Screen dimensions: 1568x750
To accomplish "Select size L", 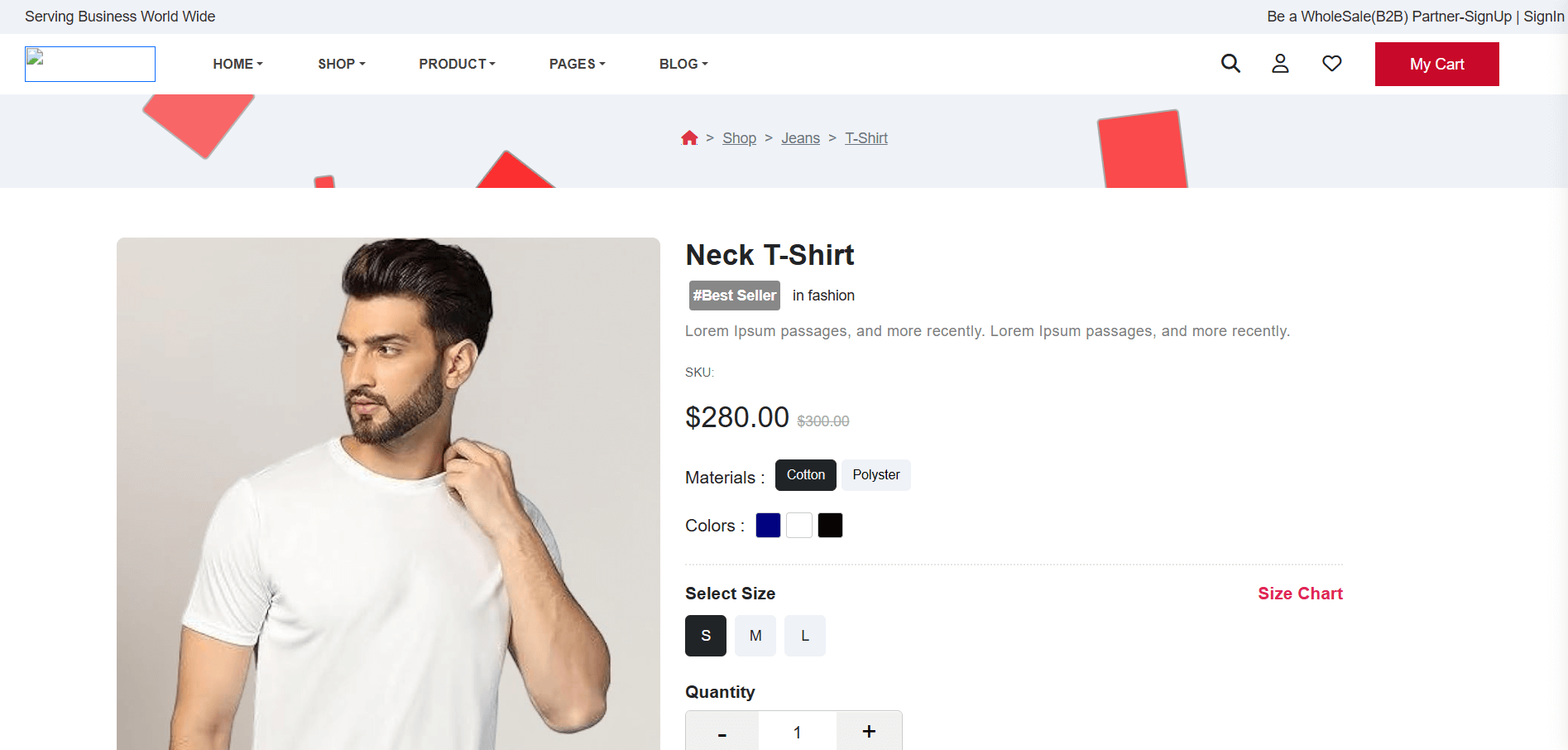I will (805, 636).
